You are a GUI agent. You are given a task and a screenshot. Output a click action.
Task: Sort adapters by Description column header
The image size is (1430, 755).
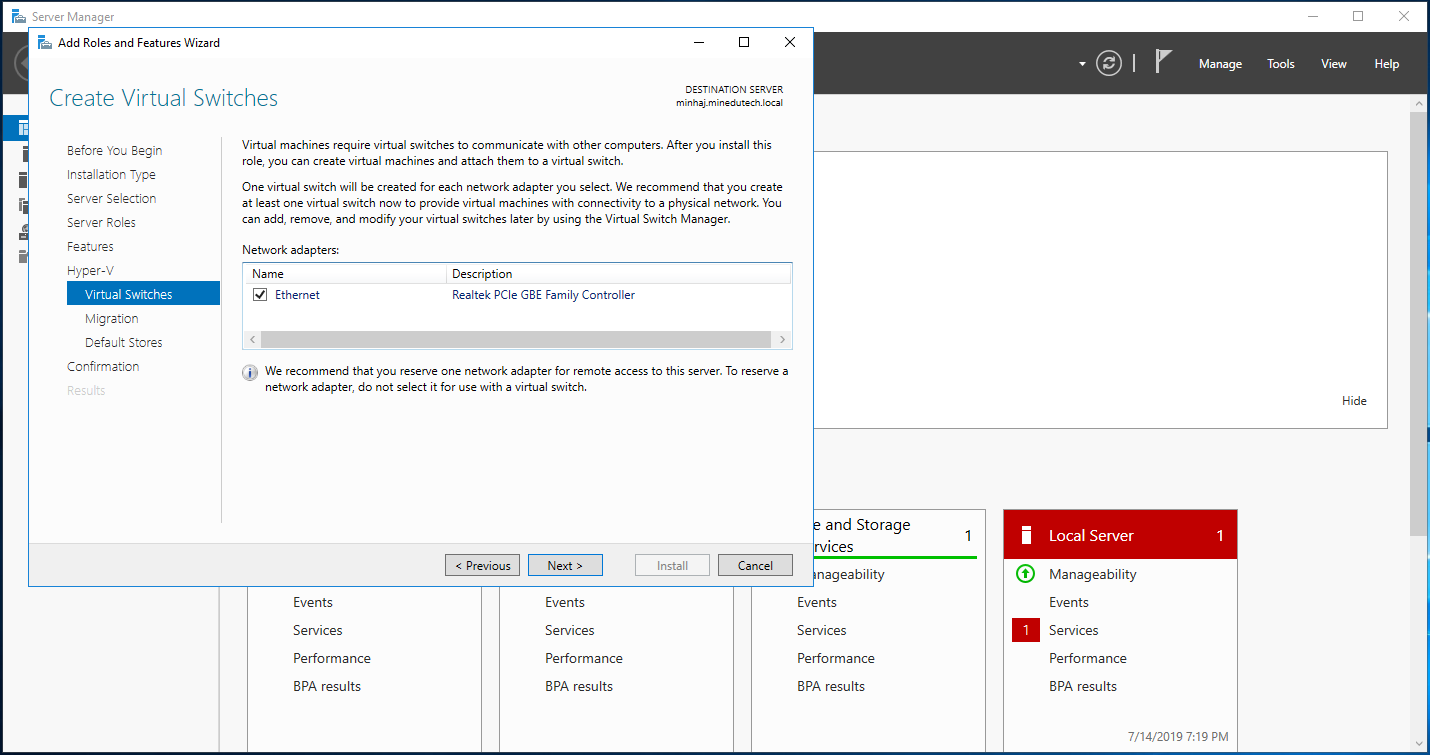tap(482, 274)
